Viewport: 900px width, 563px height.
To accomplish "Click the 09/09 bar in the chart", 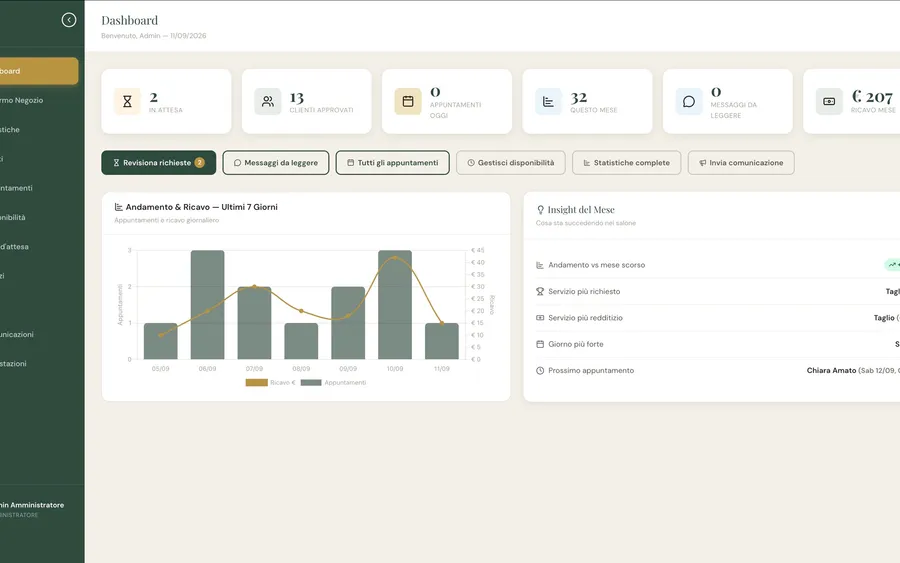I will 348,323.
